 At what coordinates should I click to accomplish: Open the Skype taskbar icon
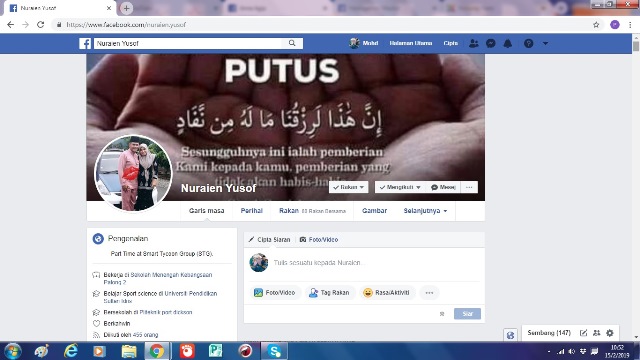click(x=273, y=351)
